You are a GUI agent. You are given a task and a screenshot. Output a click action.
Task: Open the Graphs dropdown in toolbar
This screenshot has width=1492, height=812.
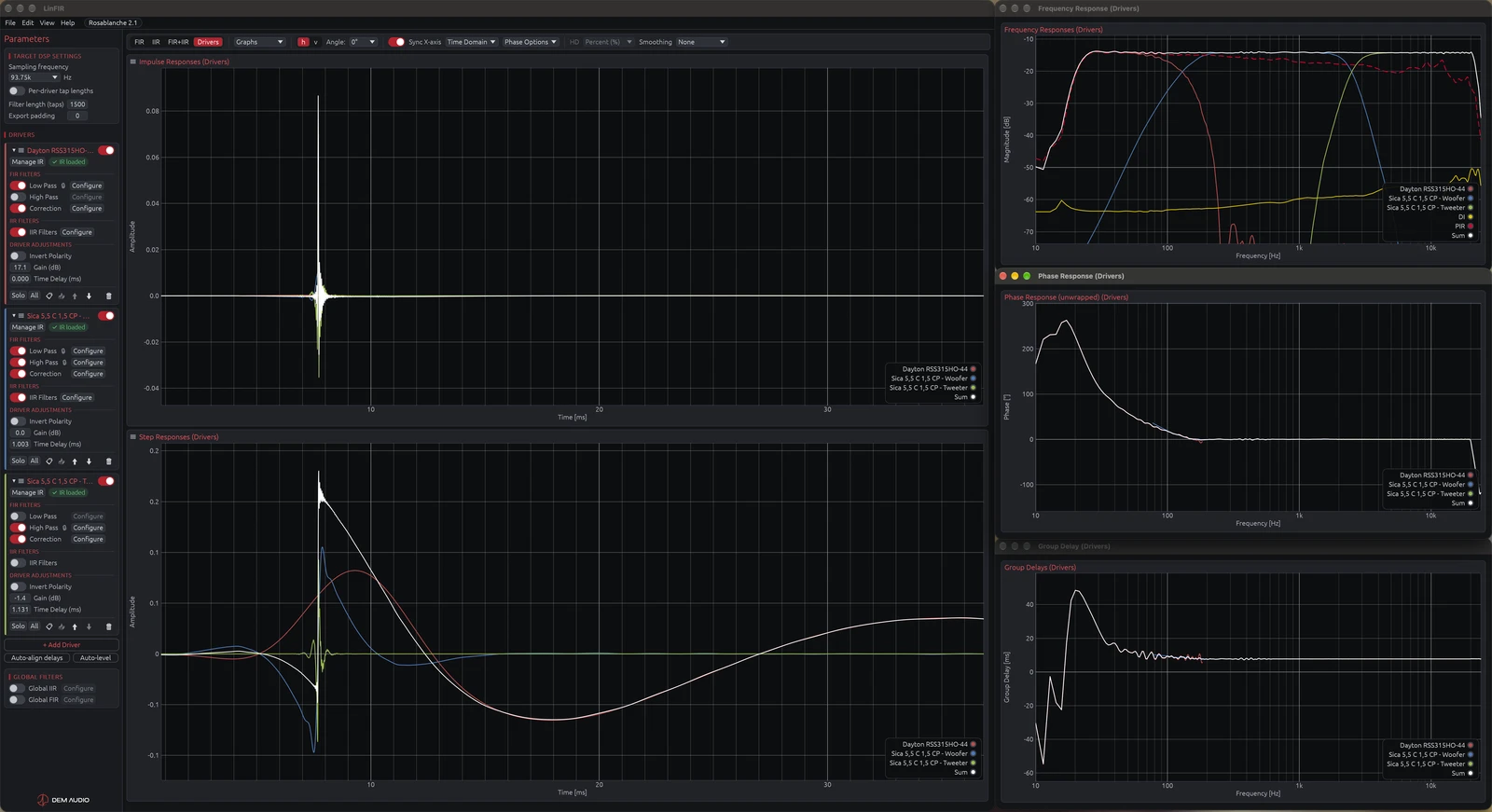click(x=258, y=42)
